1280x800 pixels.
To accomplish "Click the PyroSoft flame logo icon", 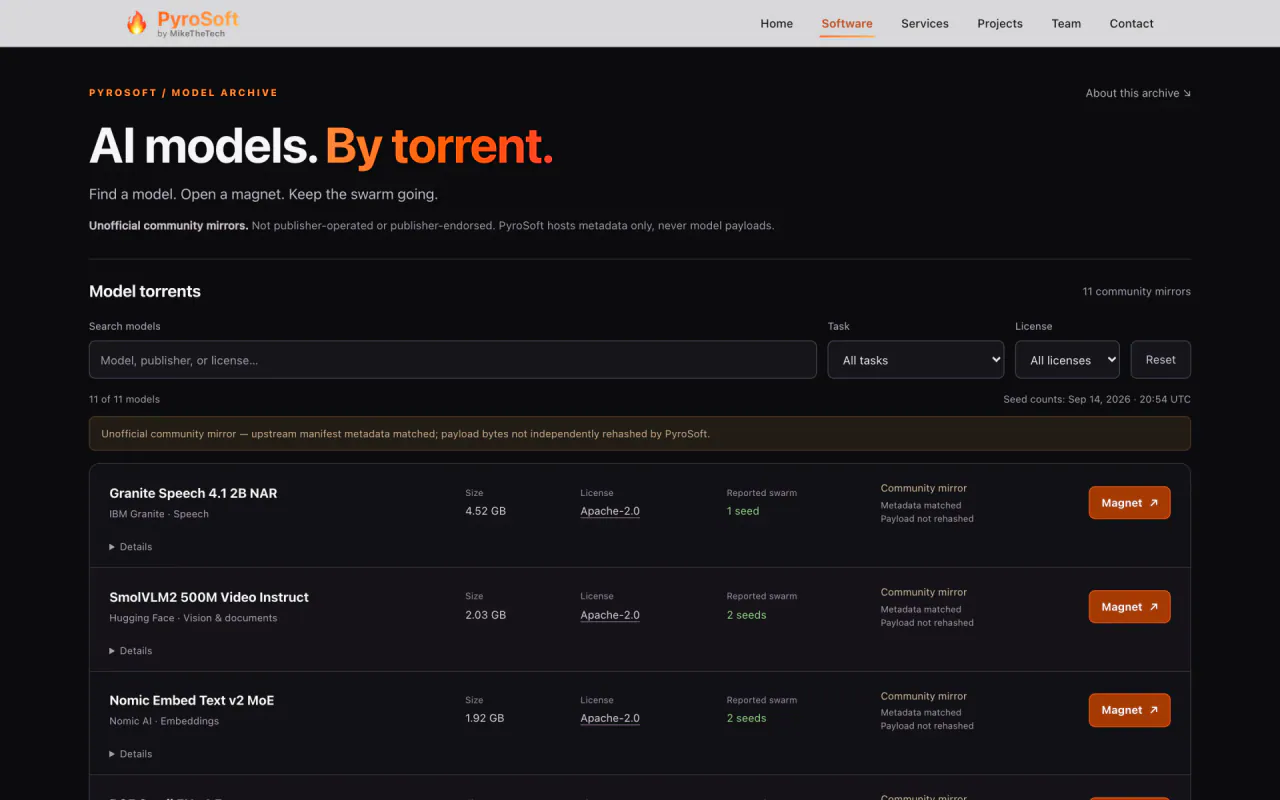I will pos(136,23).
